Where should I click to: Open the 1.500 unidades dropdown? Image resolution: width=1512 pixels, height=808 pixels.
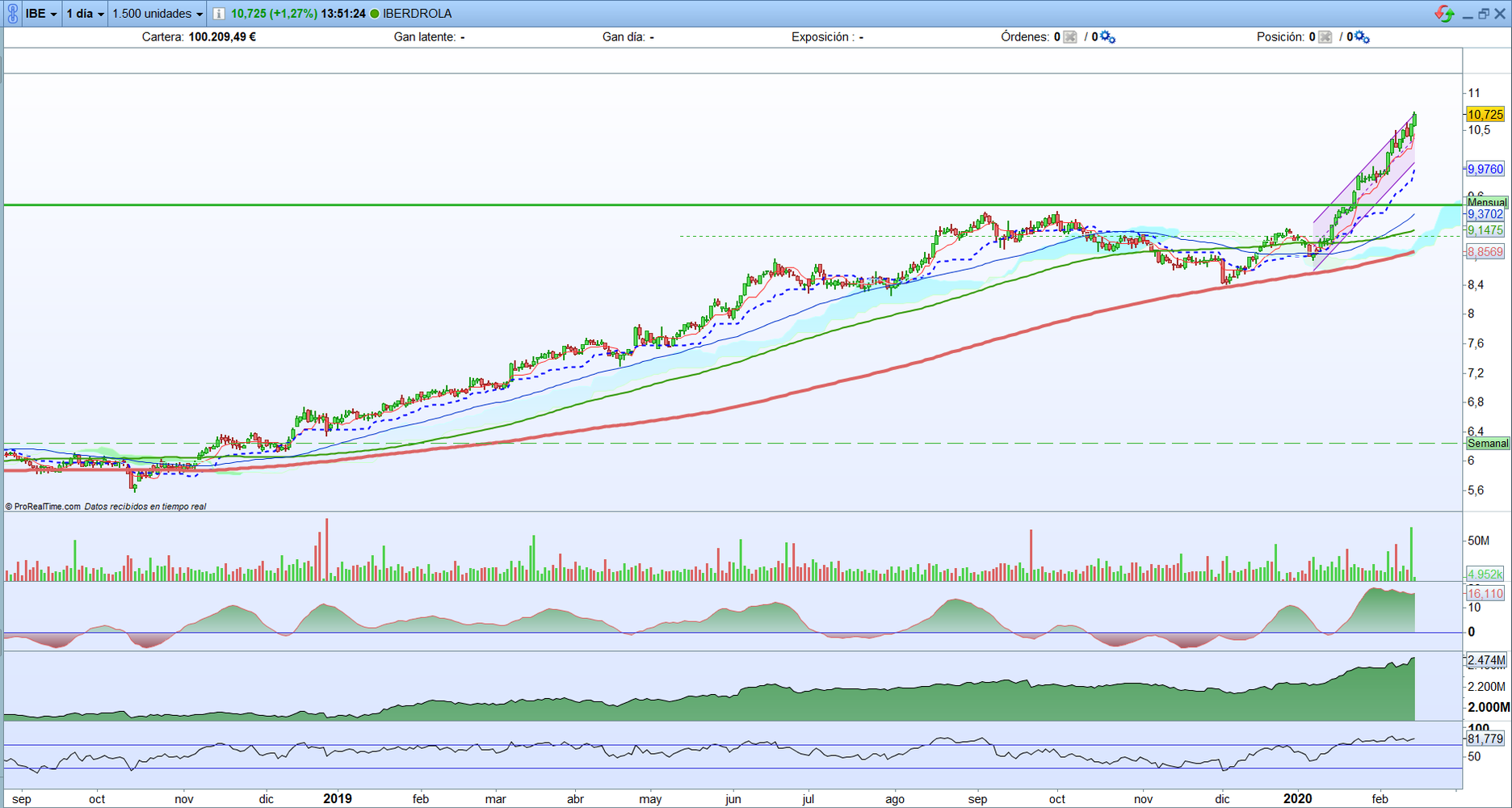point(157,14)
